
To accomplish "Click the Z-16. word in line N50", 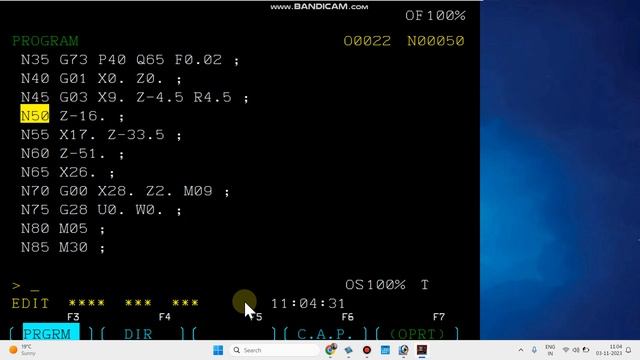I will click(x=82, y=116).
